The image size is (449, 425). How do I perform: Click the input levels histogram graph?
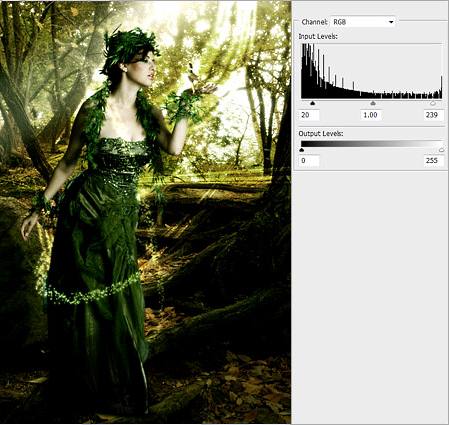point(372,71)
